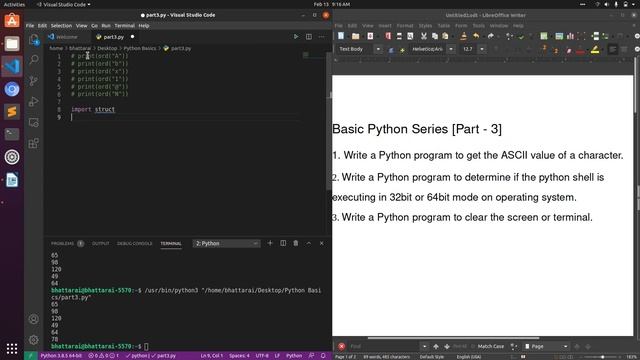Kill the terminal with trash icon
This screenshot has width=640, height=360.
pos(296,243)
